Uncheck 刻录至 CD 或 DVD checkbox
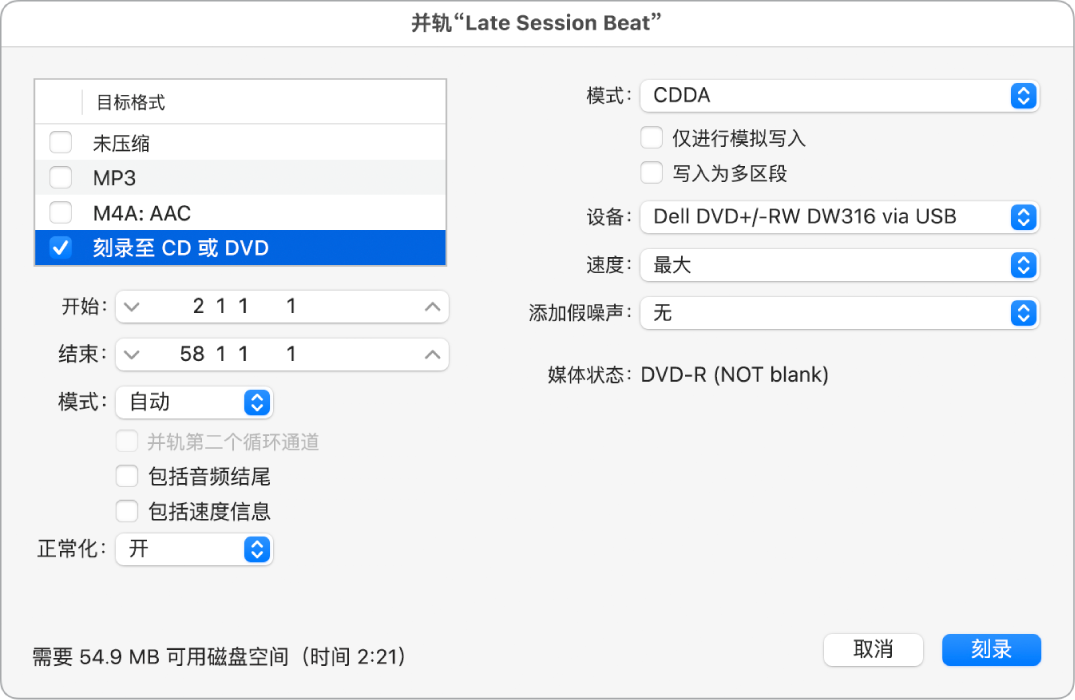The width and height of the screenshot is (1075, 700). pyautogui.click(x=61, y=248)
